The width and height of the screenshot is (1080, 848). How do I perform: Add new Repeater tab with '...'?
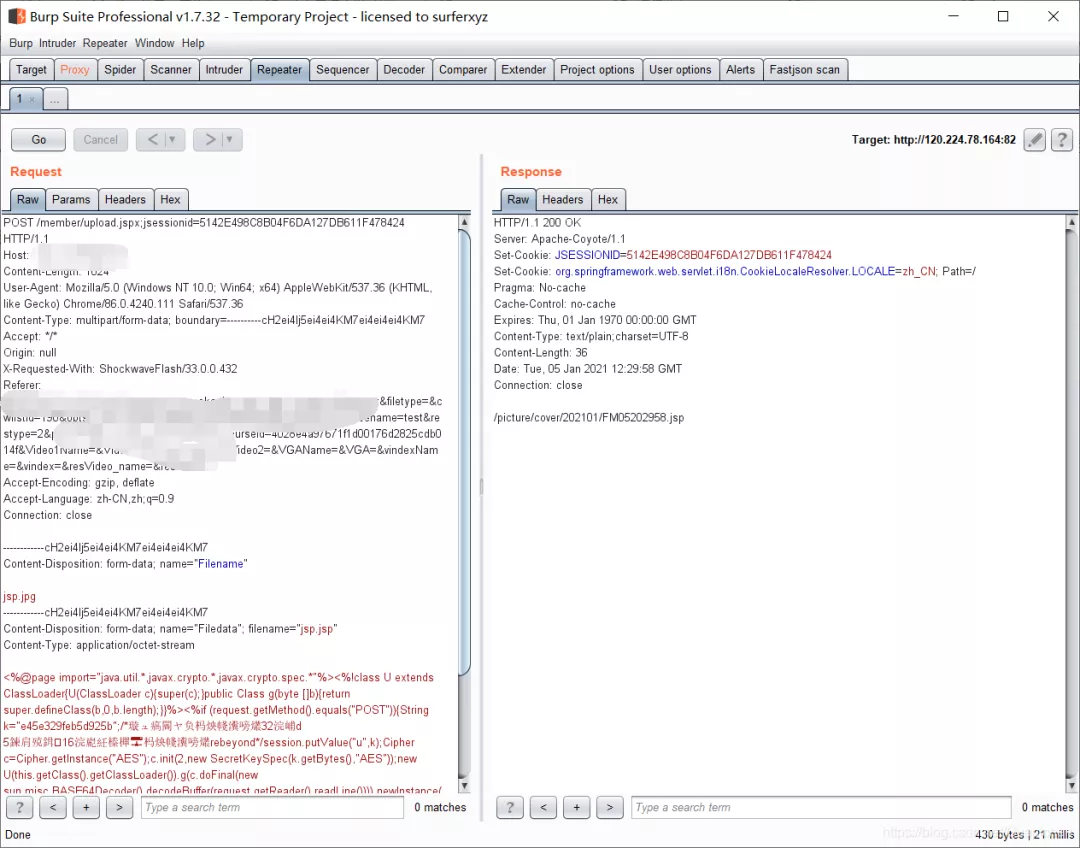pyautogui.click(x=55, y=99)
